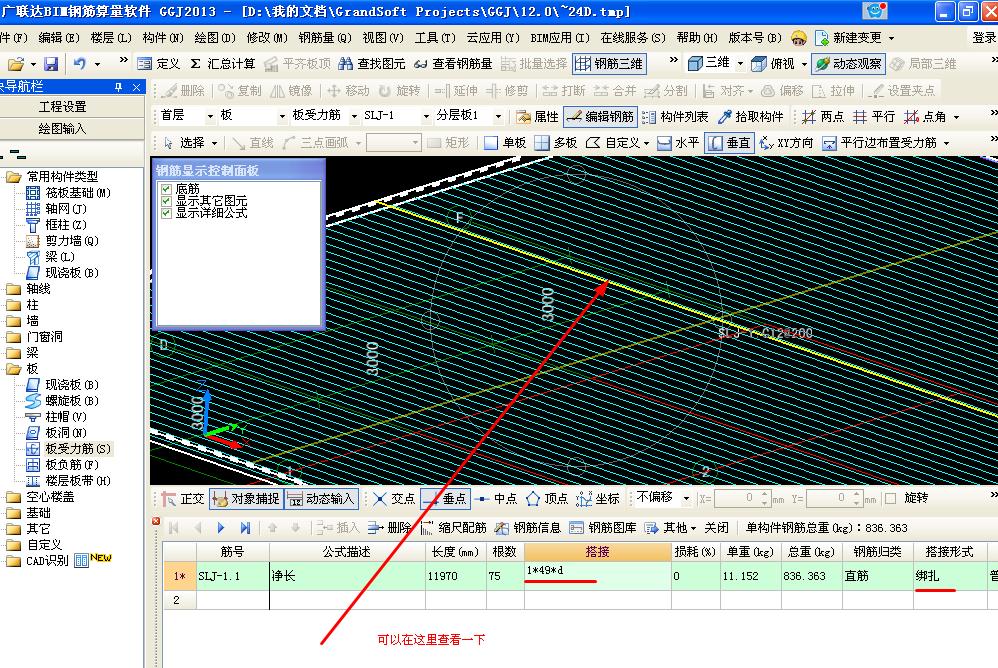
Task: Click 平行 auxiliary axis tool
Action: [x=875, y=116]
